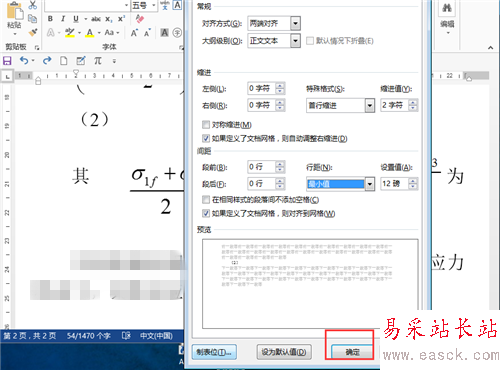The width and height of the screenshot is (500, 370).
Task: Toggle bold formatting (B)
Action: 50,19
